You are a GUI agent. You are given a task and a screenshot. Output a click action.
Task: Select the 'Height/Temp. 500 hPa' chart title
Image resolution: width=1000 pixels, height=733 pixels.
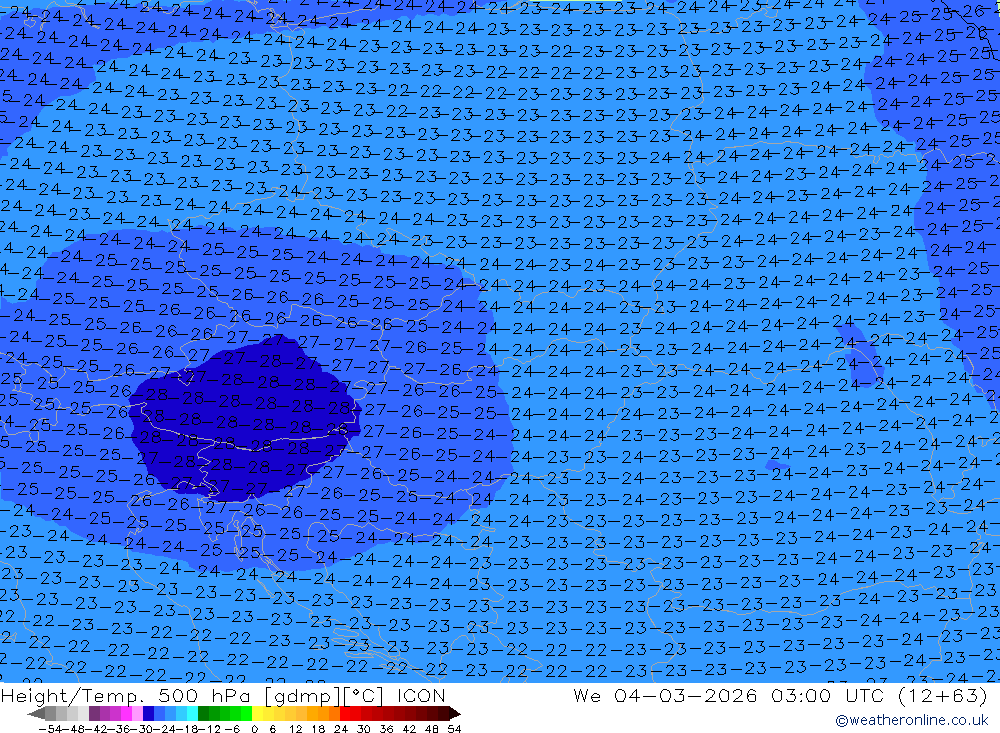(127, 695)
